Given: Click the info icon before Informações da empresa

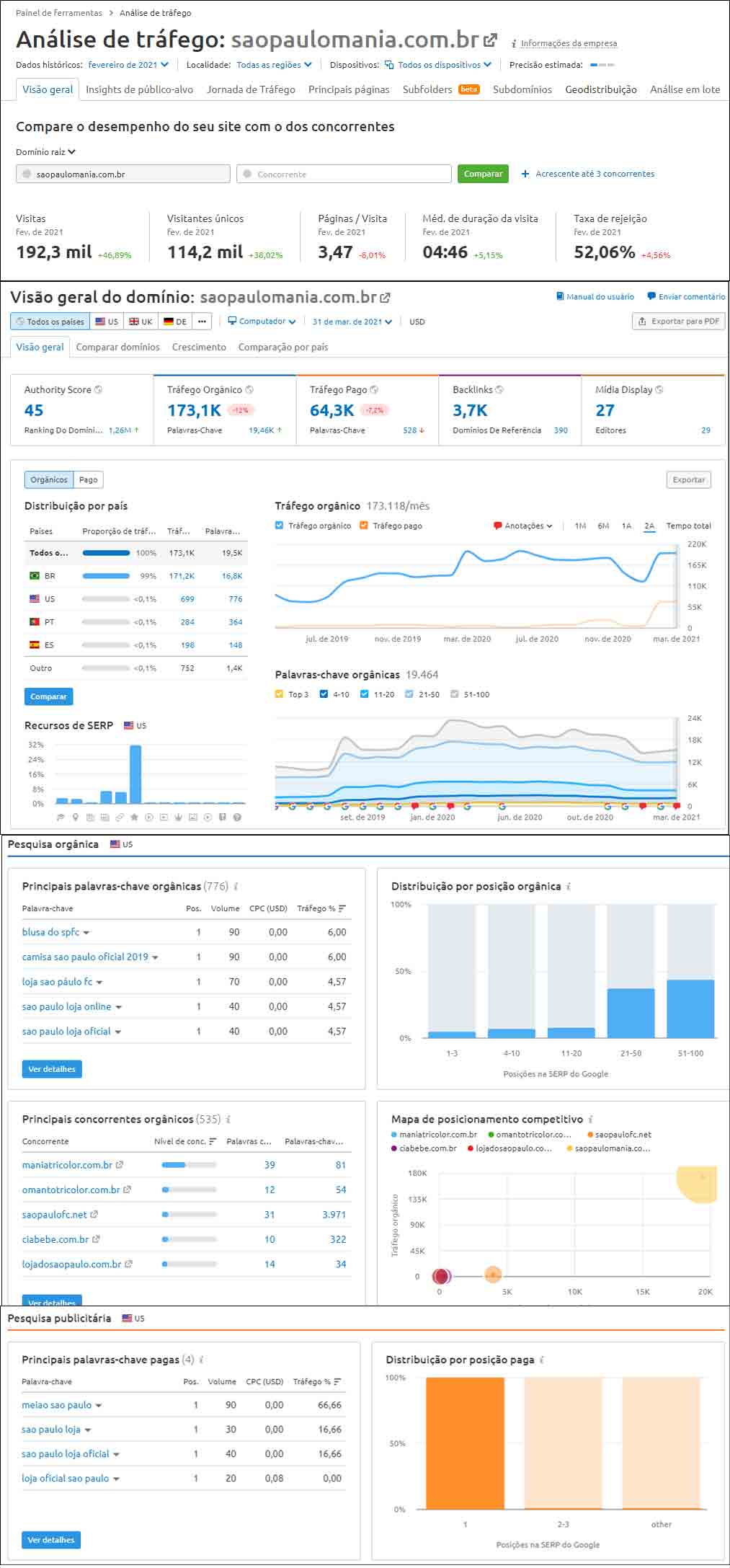Looking at the screenshot, I should (x=514, y=44).
